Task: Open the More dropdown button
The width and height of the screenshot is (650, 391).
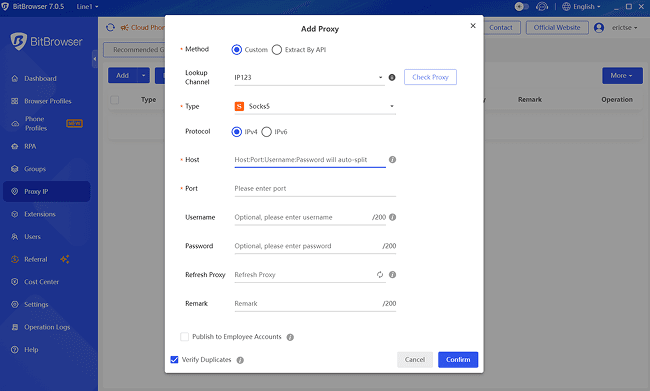Action: point(622,75)
